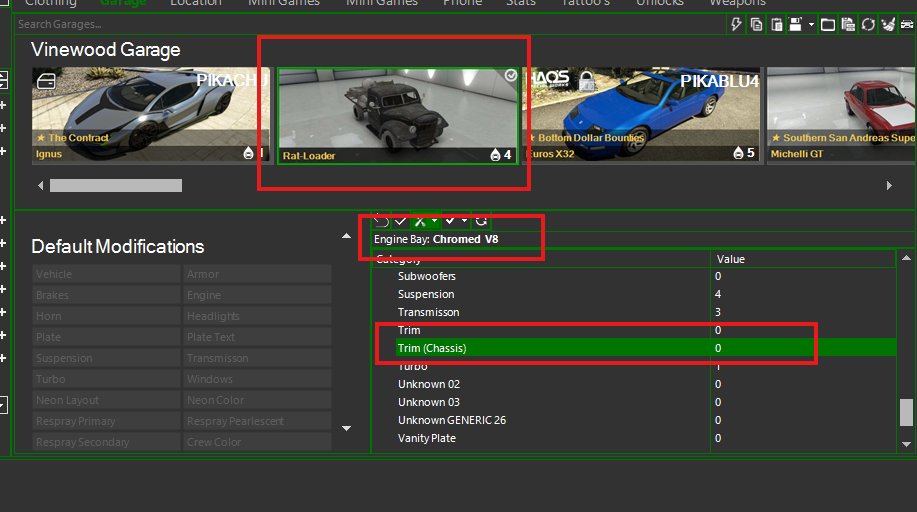Click the Vehicle default modification button
Image resolution: width=917 pixels, height=512 pixels.
click(106, 274)
